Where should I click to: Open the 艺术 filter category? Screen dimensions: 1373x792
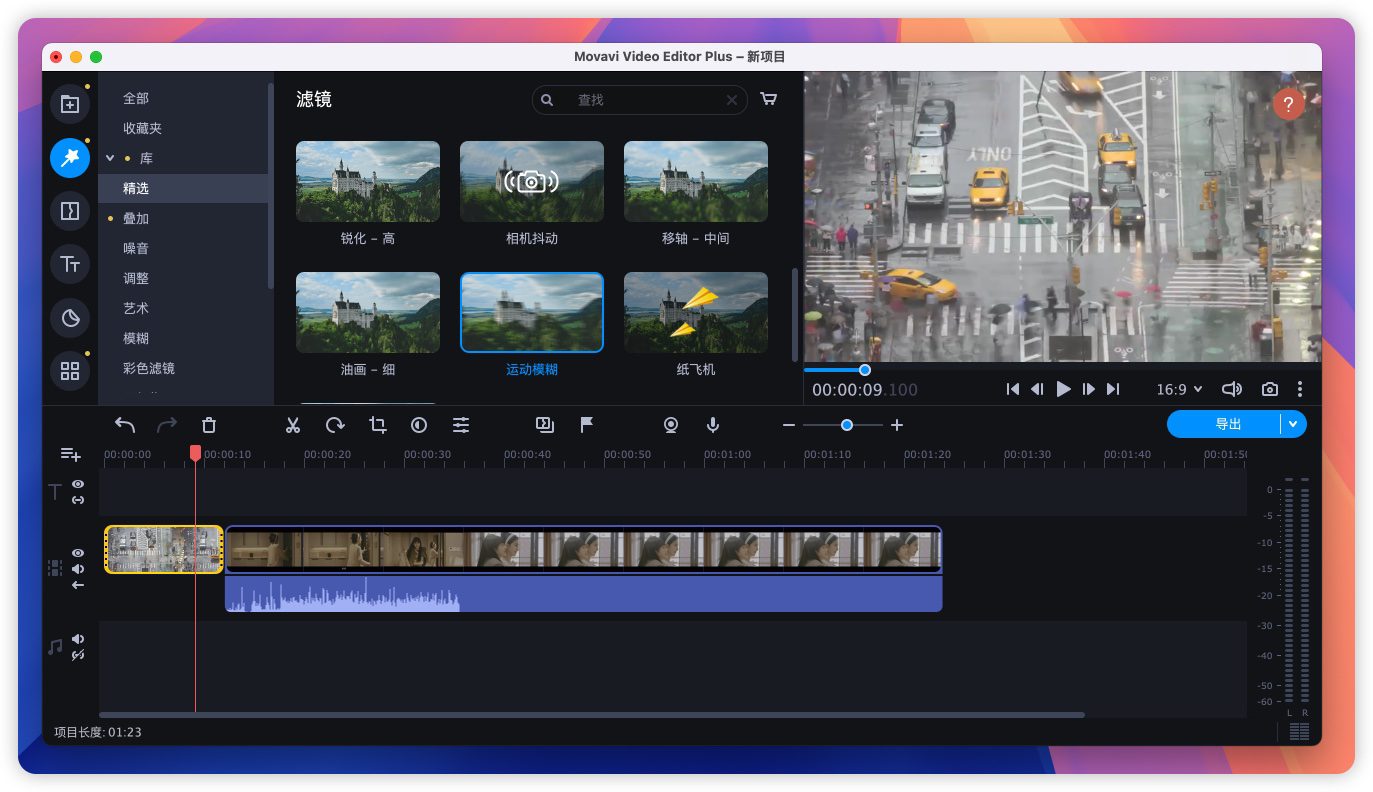pyautogui.click(x=136, y=308)
